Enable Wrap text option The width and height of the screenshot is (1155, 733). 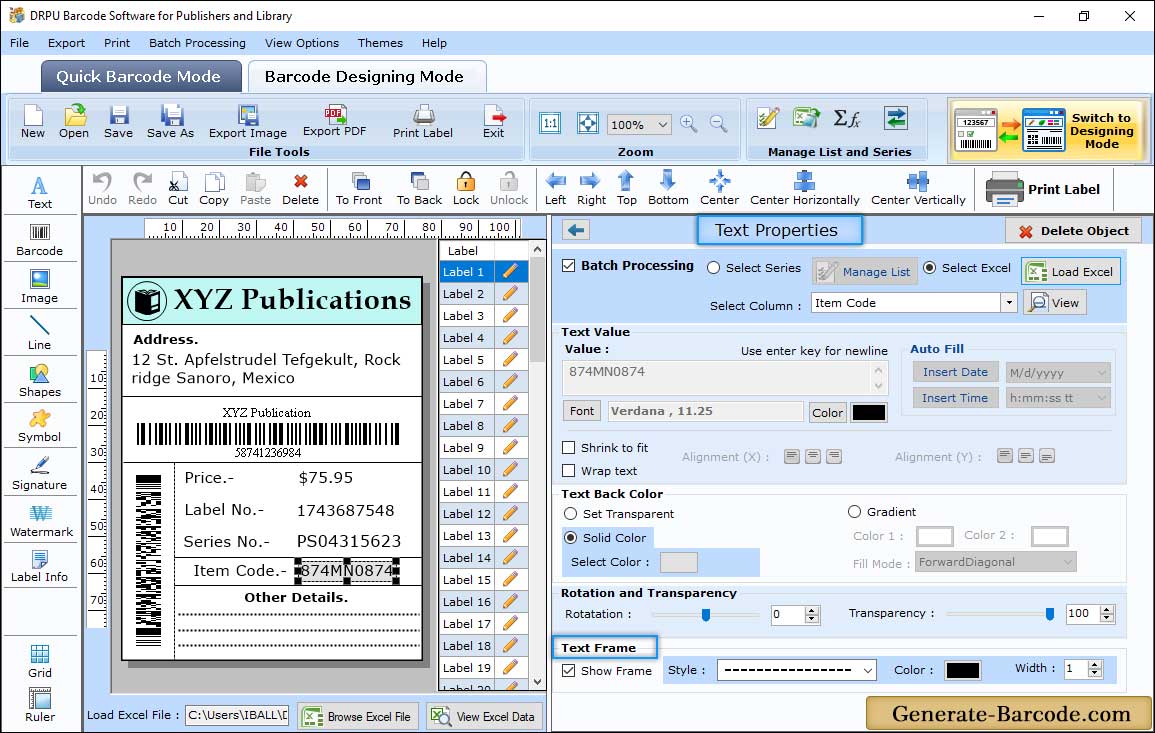tap(569, 471)
